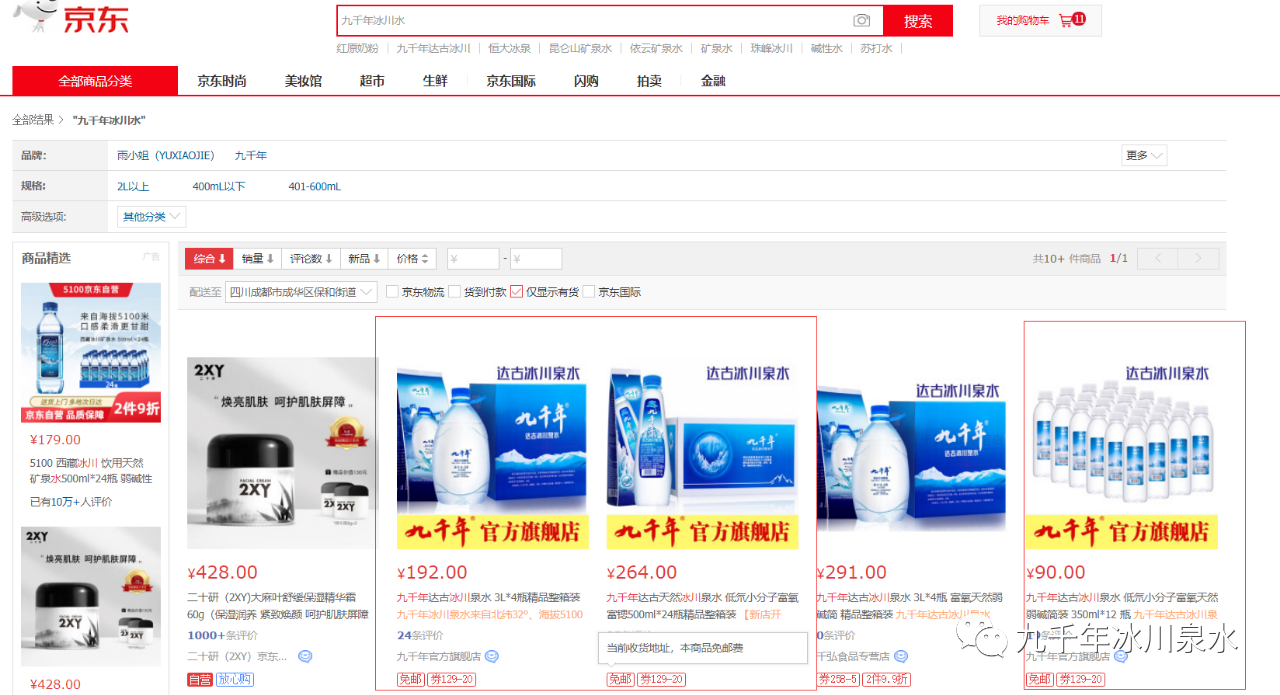Filter by spec 401-600mL
This screenshot has height=695, width=1280.
click(x=314, y=186)
